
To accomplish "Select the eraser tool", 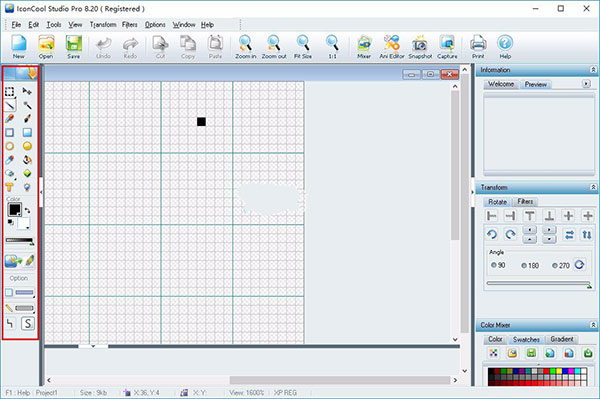I will tap(10, 174).
